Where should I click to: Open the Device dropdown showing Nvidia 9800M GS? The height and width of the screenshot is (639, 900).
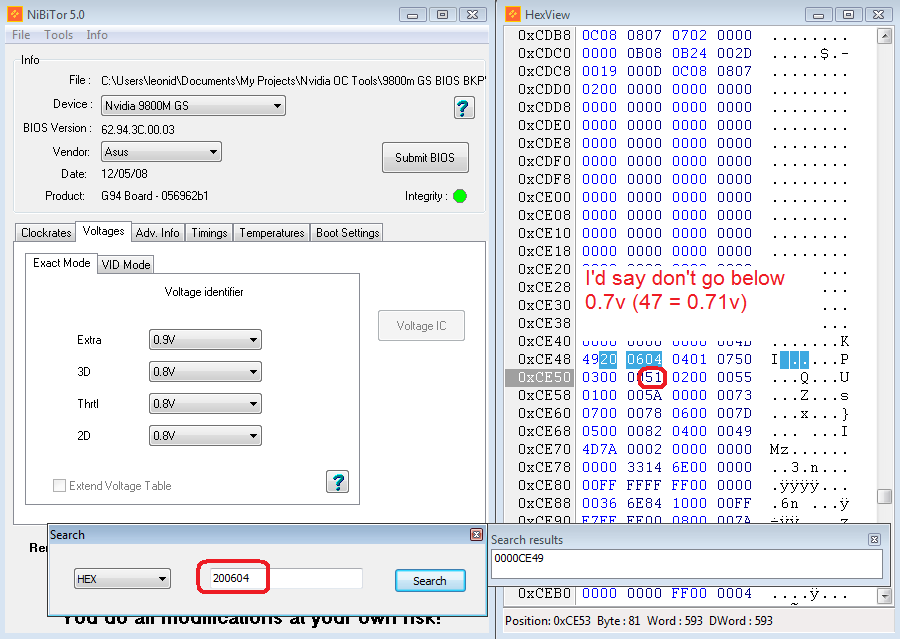tap(193, 106)
